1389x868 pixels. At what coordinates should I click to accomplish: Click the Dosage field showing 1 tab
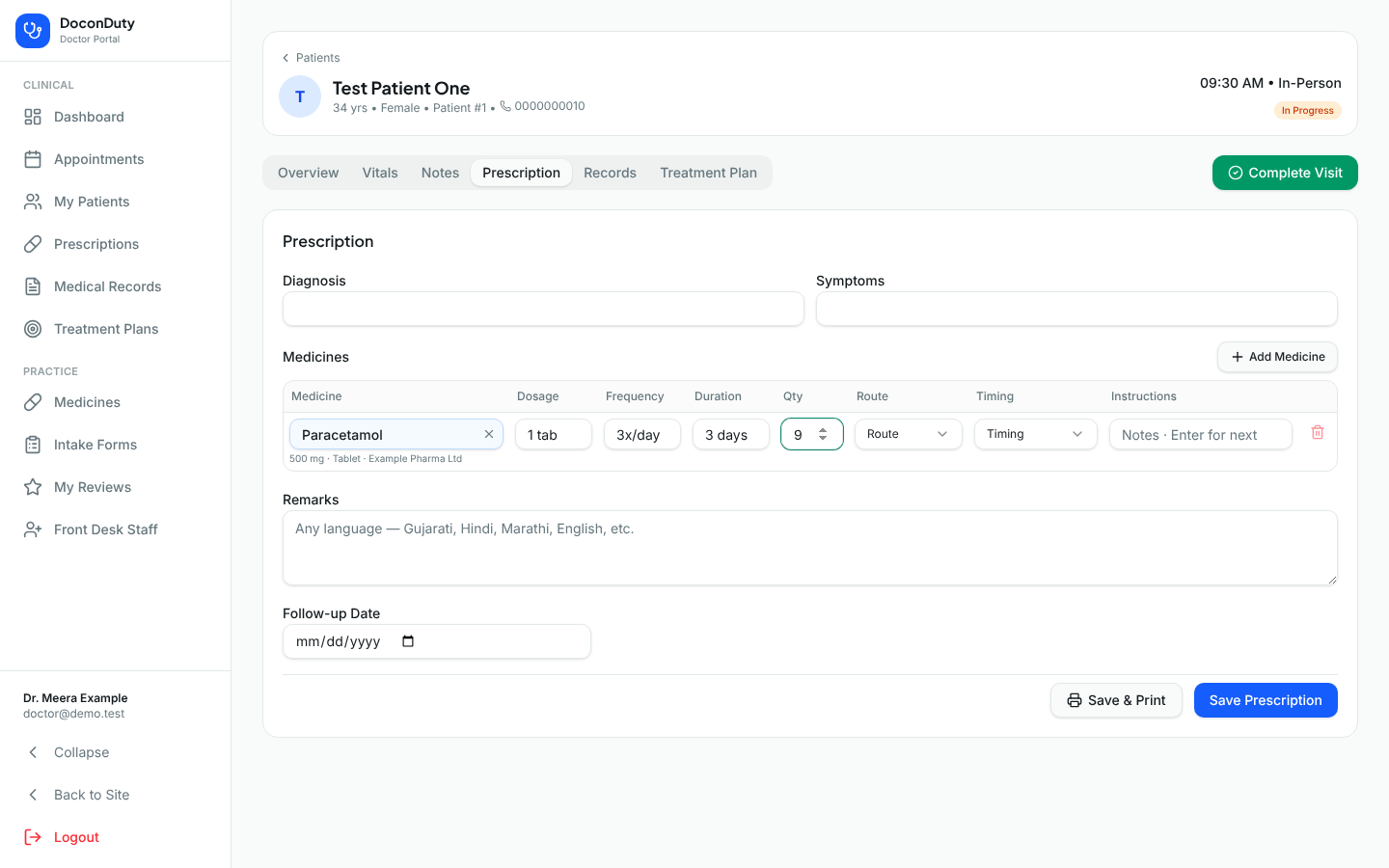(554, 434)
